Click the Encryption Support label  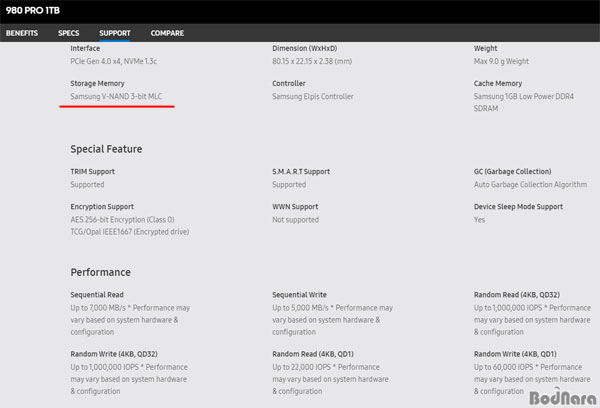tap(102, 207)
